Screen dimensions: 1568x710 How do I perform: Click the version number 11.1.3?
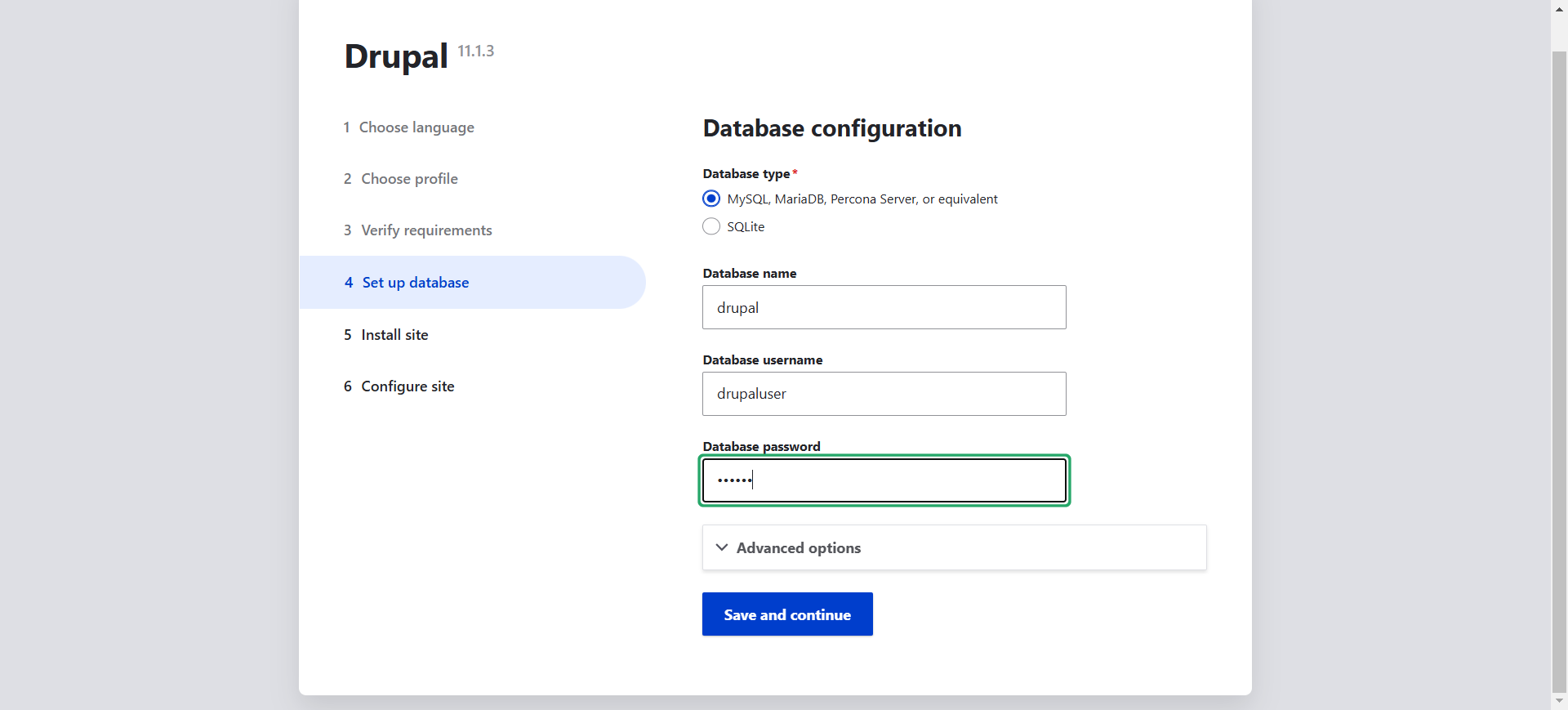point(476,51)
